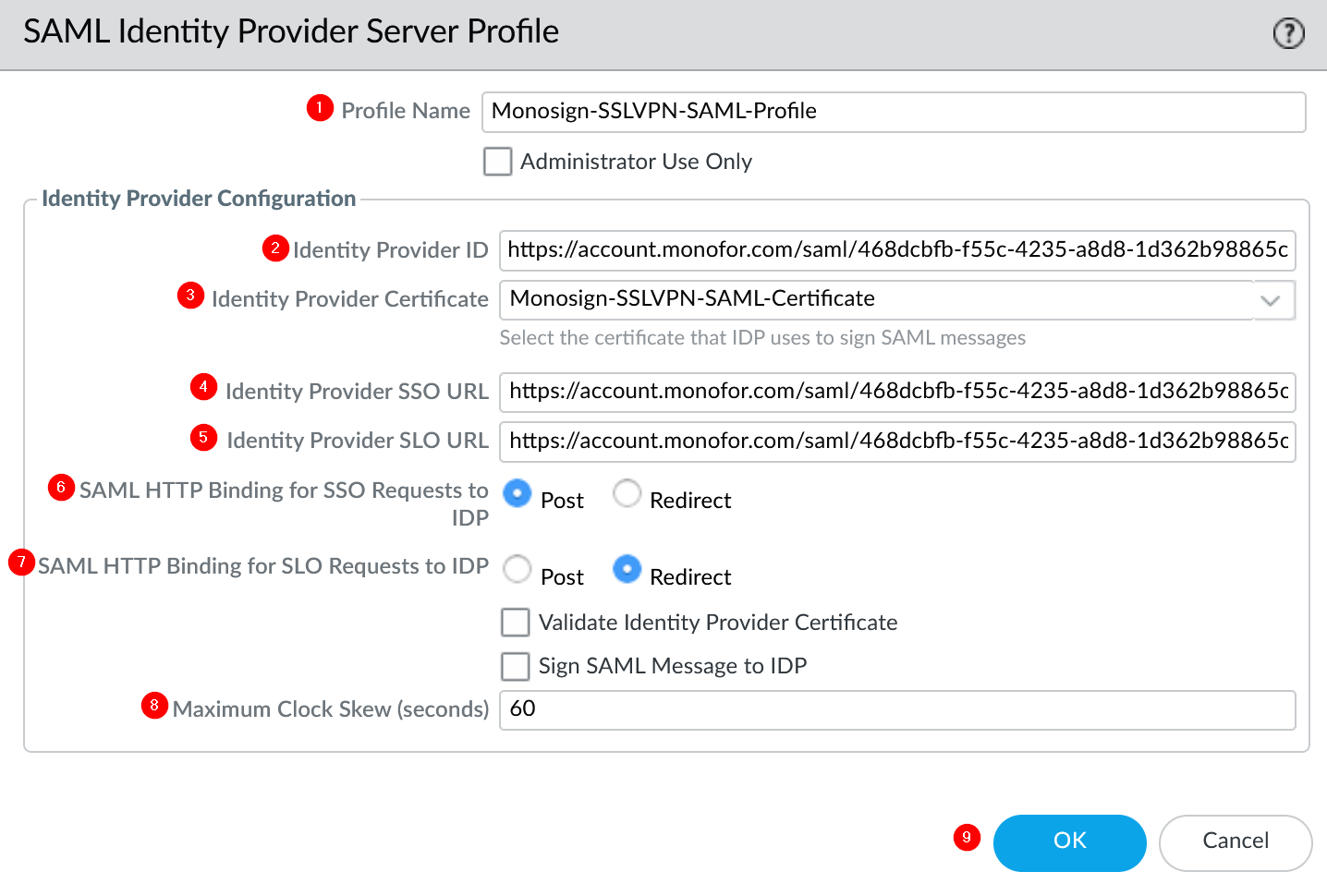Check Validate Identity Provider Certificate
1327x896 pixels.
(516, 623)
